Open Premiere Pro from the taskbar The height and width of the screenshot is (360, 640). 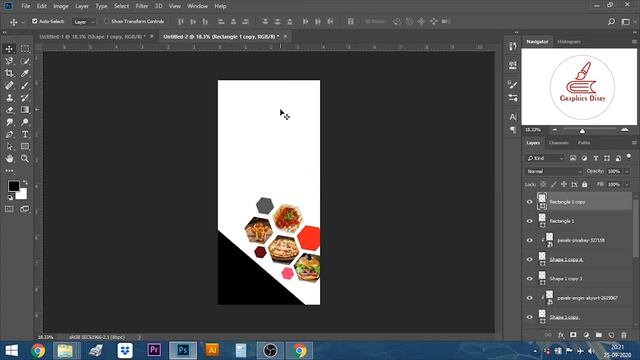pyautogui.click(x=154, y=351)
